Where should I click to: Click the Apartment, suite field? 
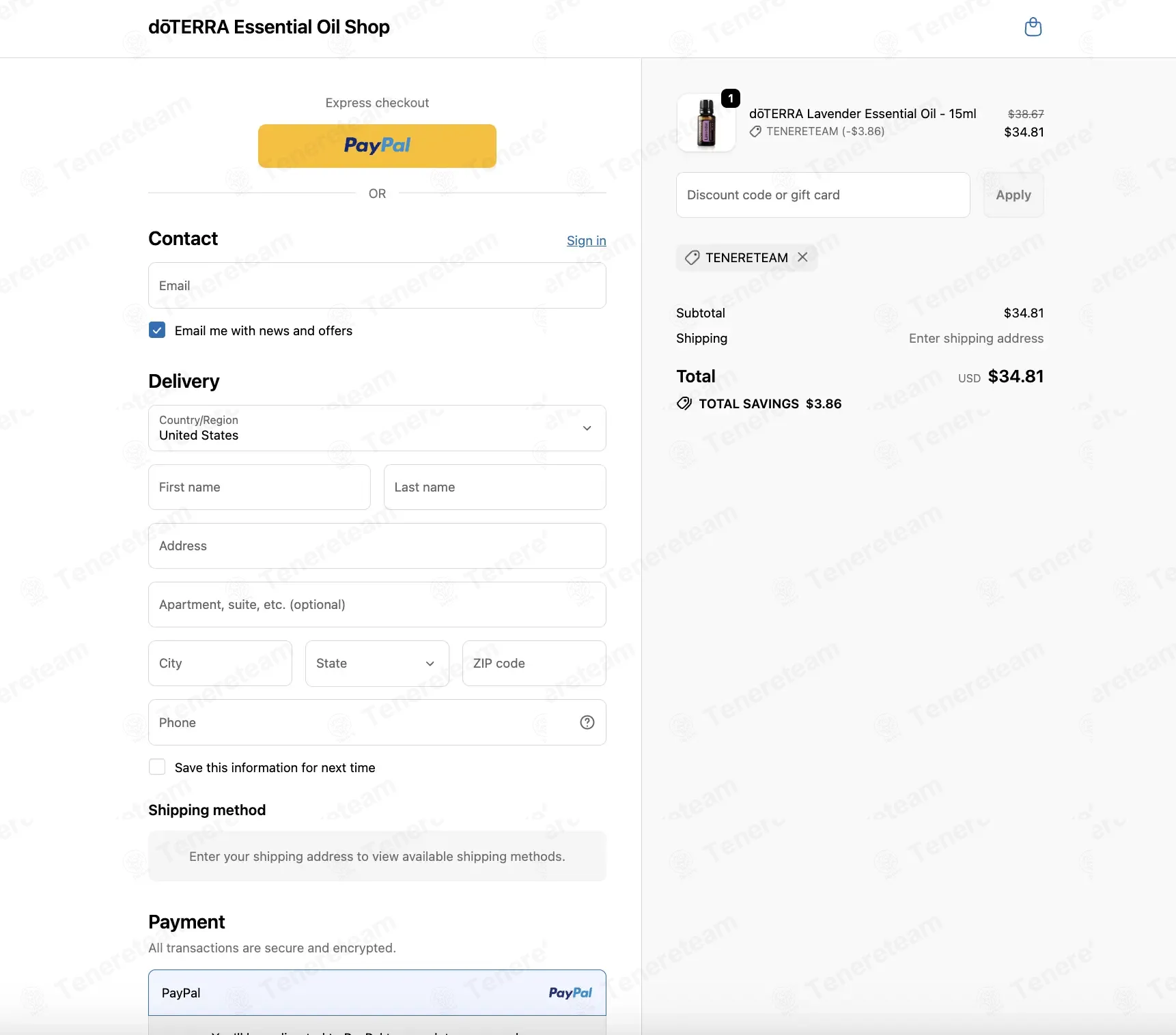tap(377, 605)
